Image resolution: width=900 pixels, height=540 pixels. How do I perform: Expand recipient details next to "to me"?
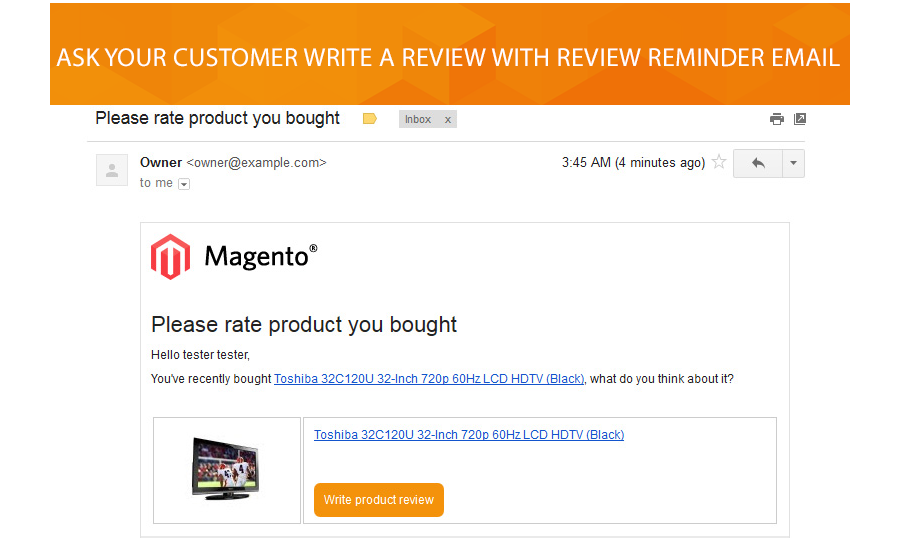(x=184, y=184)
